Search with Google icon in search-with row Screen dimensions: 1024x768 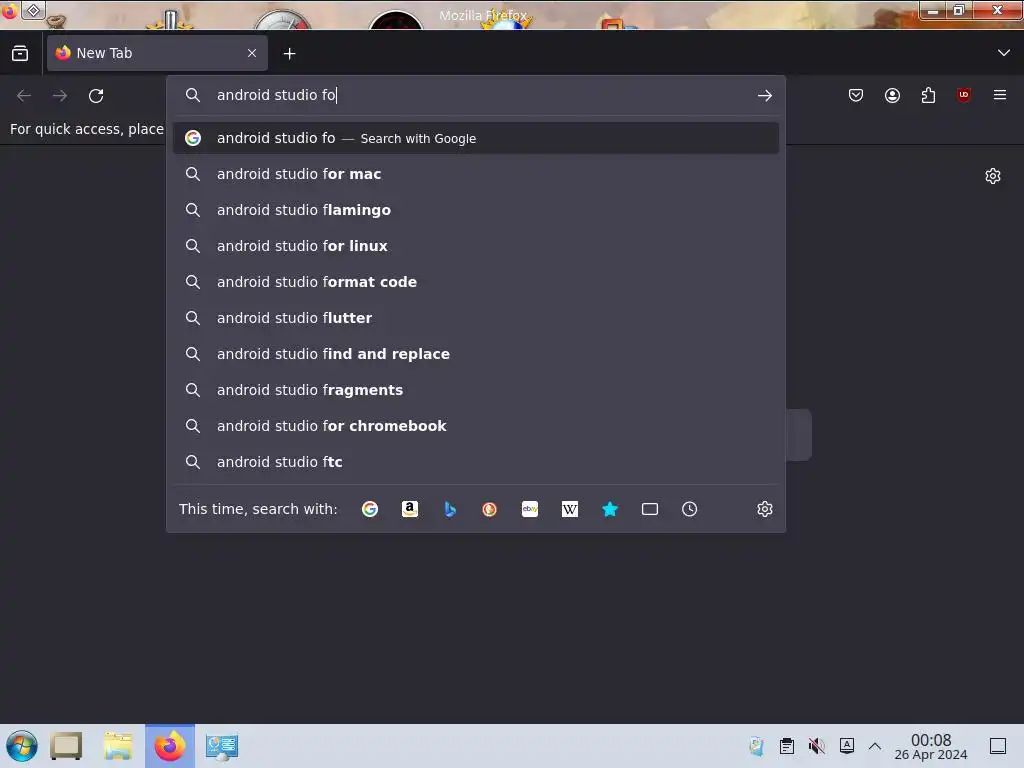point(370,509)
